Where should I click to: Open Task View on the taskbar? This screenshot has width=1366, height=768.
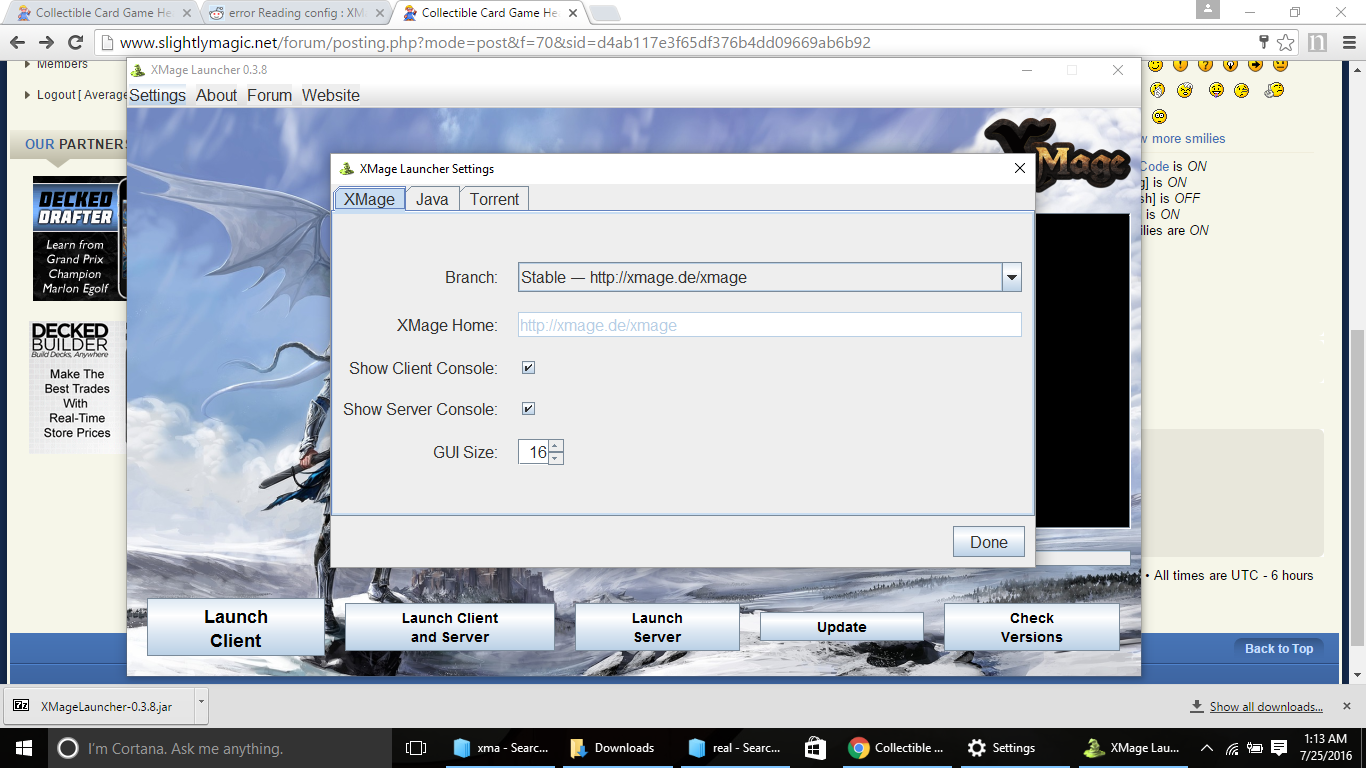tap(416, 748)
